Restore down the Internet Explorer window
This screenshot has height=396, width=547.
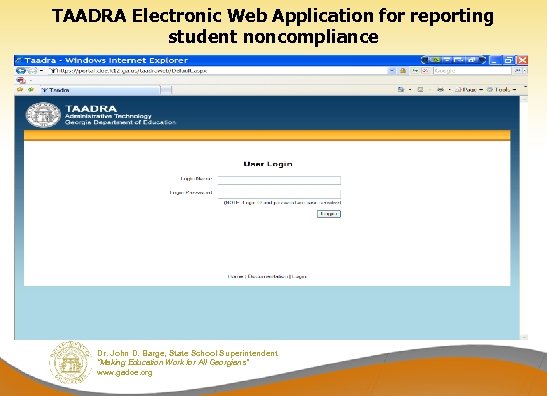[x=508, y=60]
